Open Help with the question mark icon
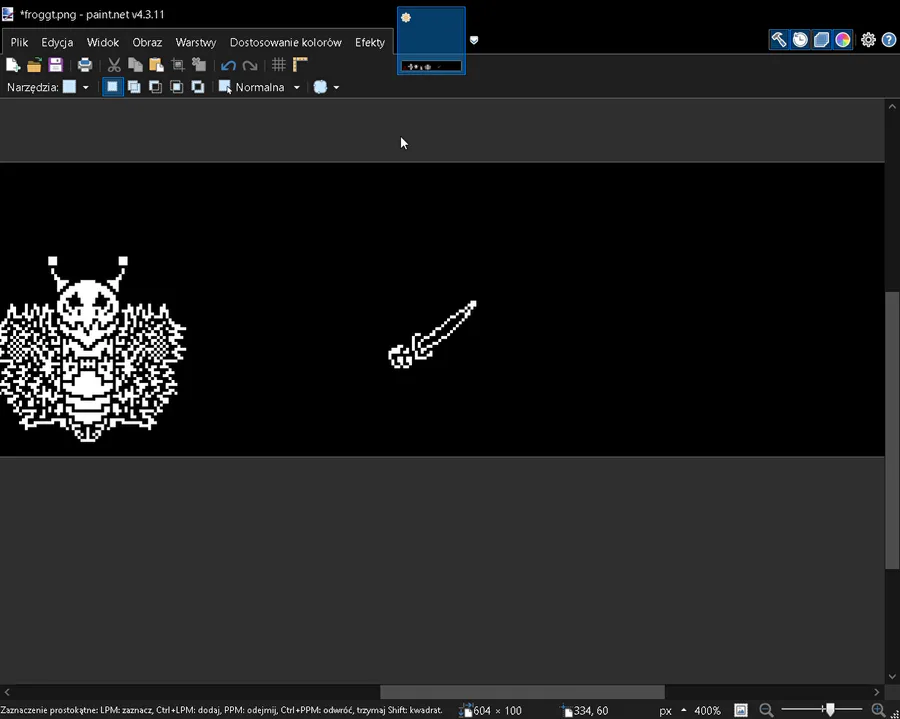This screenshot has height=719, width=900. [x=889, y=40]
